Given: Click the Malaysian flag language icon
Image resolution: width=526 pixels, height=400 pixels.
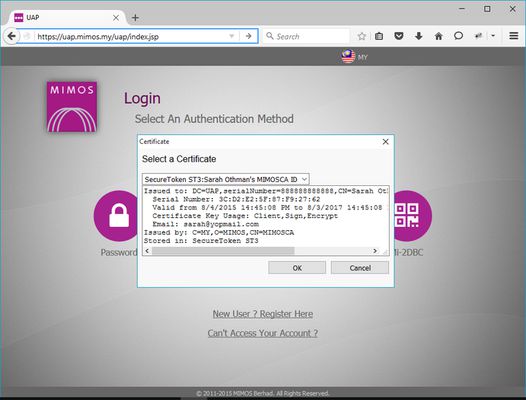Looking at the screenshot, I should [x=348, y=57].
